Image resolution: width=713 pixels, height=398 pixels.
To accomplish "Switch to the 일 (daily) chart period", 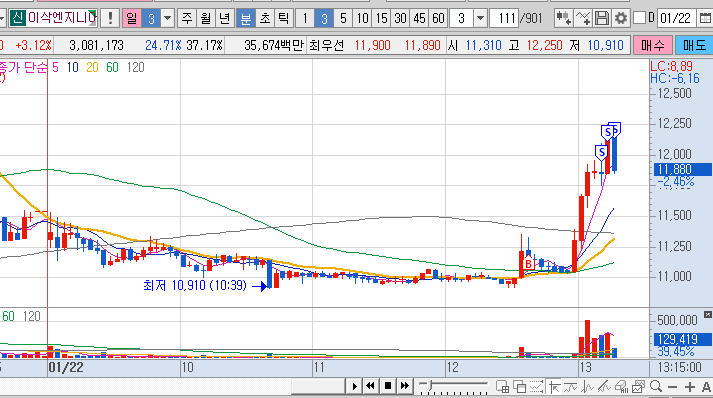I will point(132,18).
